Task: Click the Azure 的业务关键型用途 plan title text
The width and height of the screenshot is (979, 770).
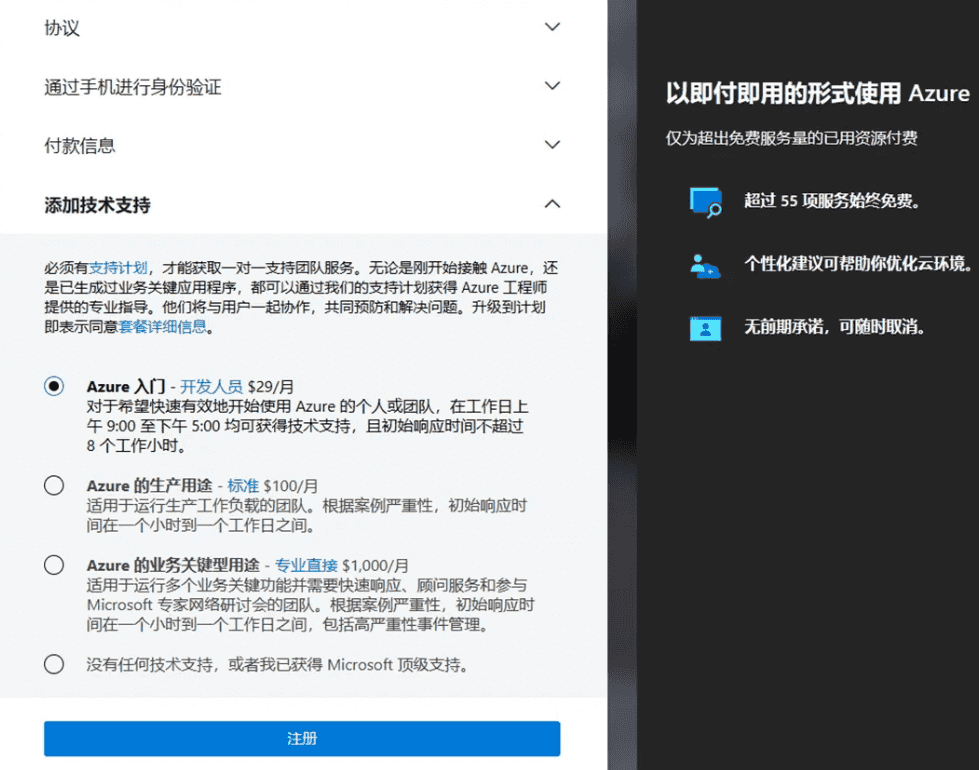Action: coord(174,565)
